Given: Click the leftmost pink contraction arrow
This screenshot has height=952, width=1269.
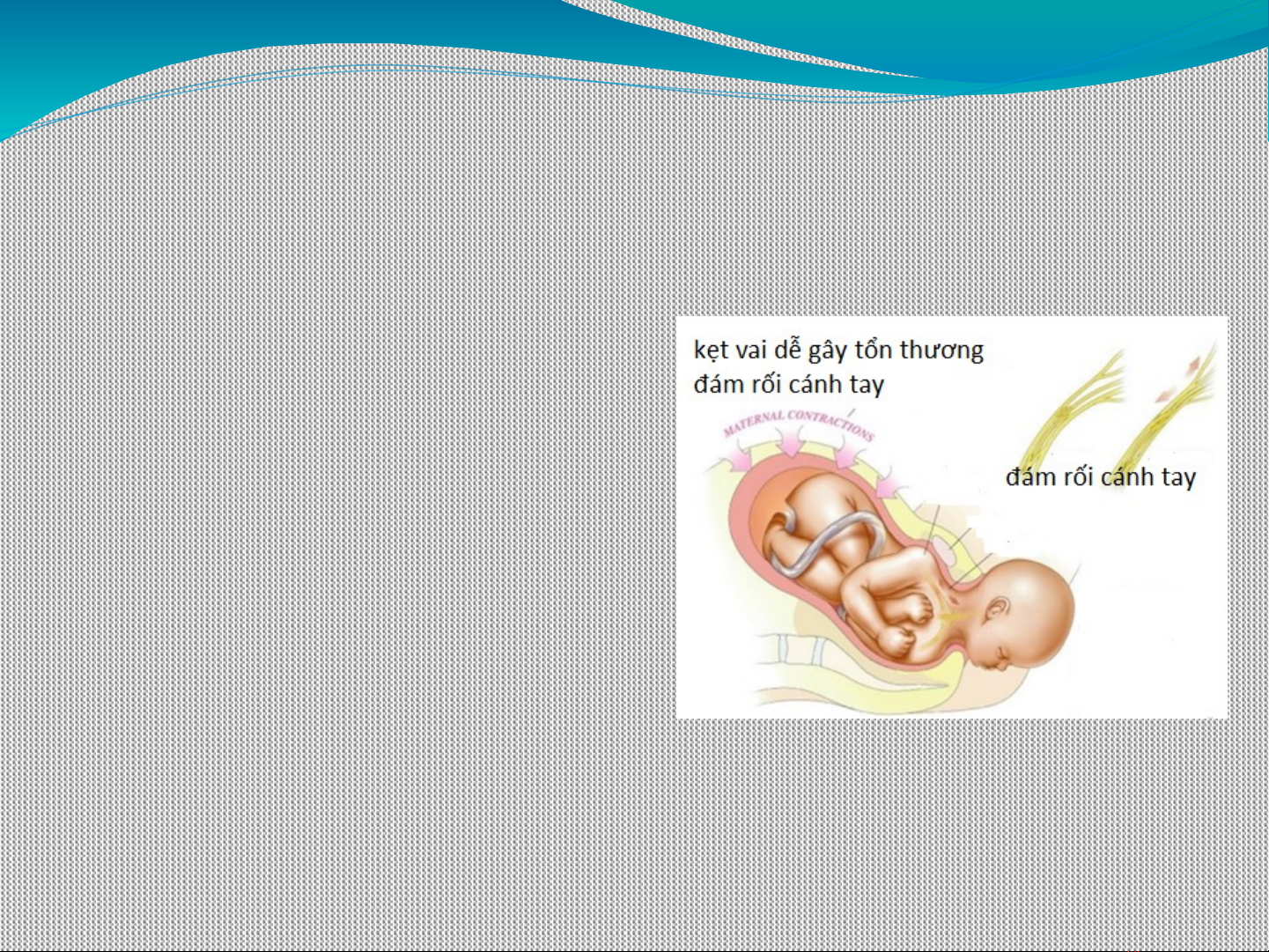Looking at the screenshot, I should pos(737,456).
